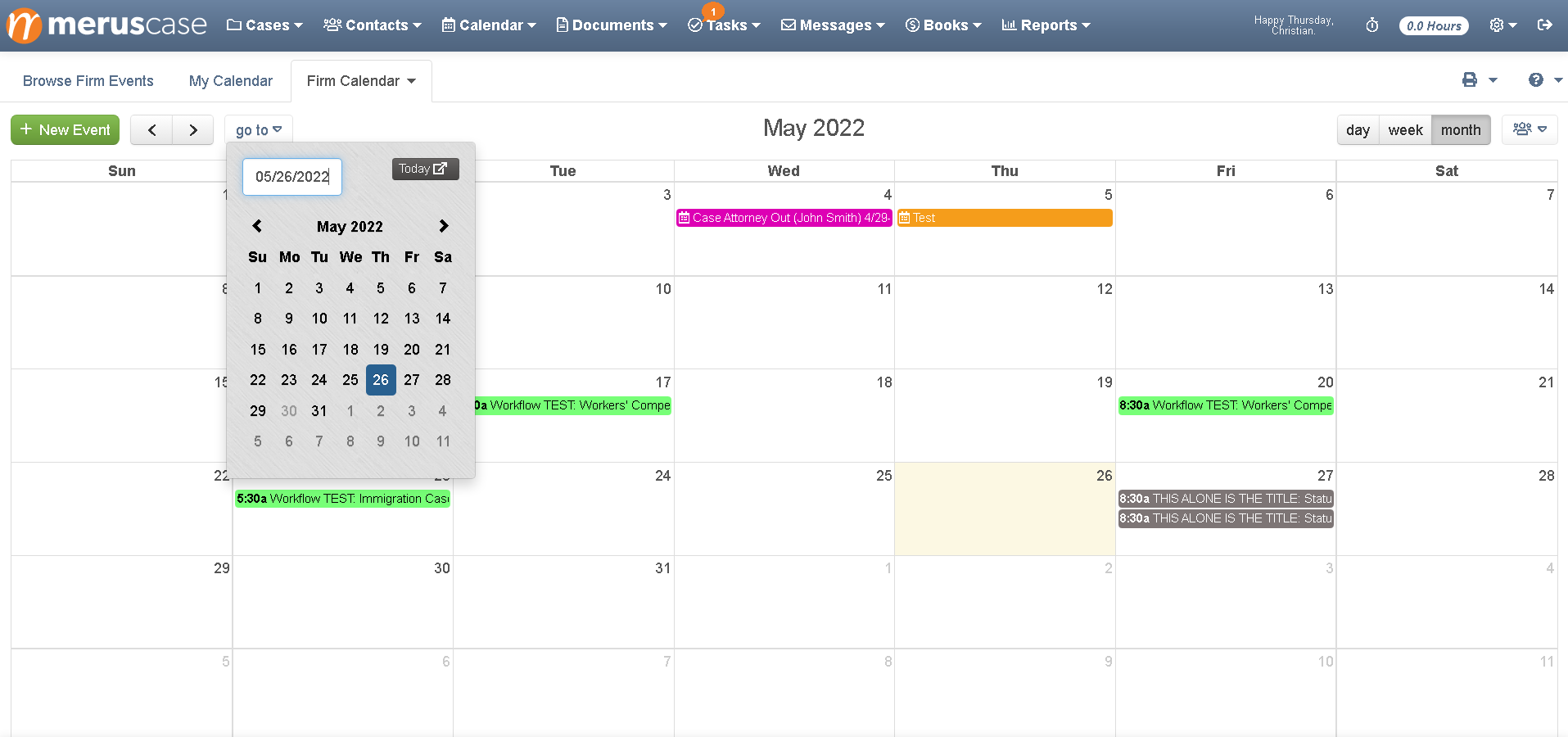The width and height of the screenshot is (1568, 737).
Task: Switch to Browse Firm Events tab
Action: pos(88,81)
